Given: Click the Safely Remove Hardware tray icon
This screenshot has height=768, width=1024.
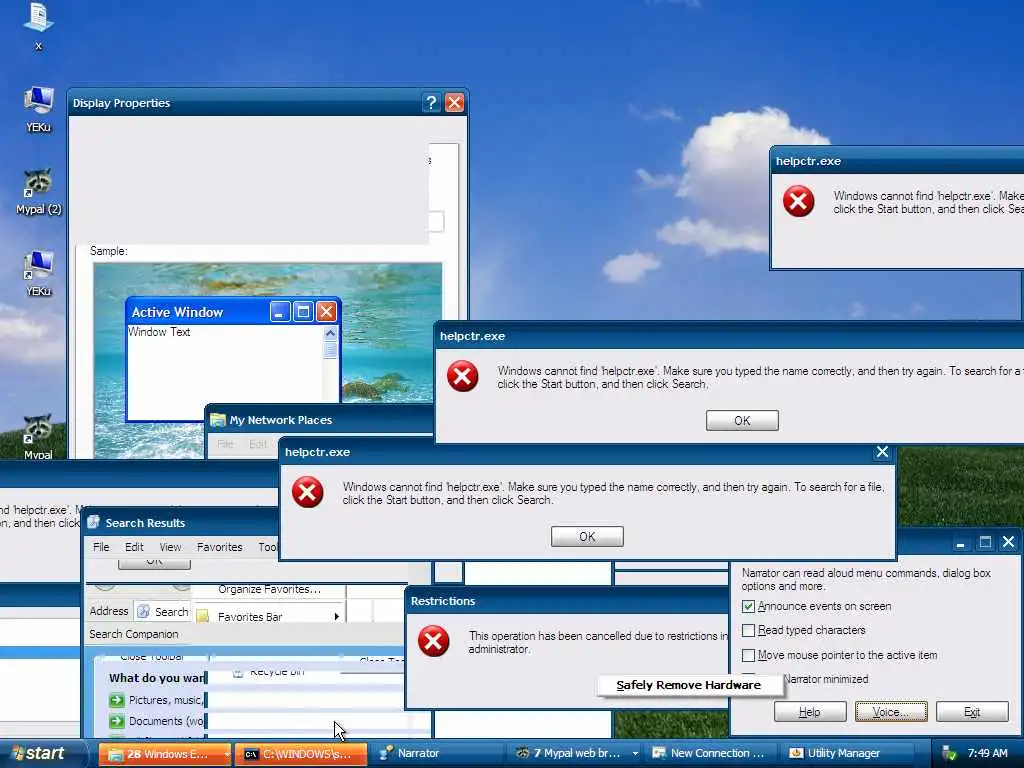Looking at the screenshot, I should tap(949, 754).
